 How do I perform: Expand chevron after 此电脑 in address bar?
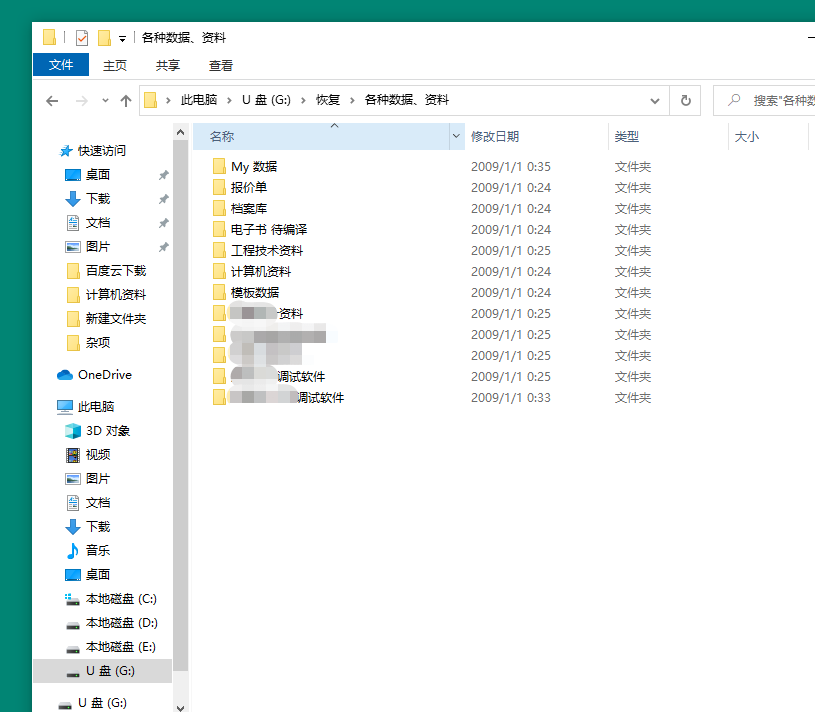(x=229, y=100)
